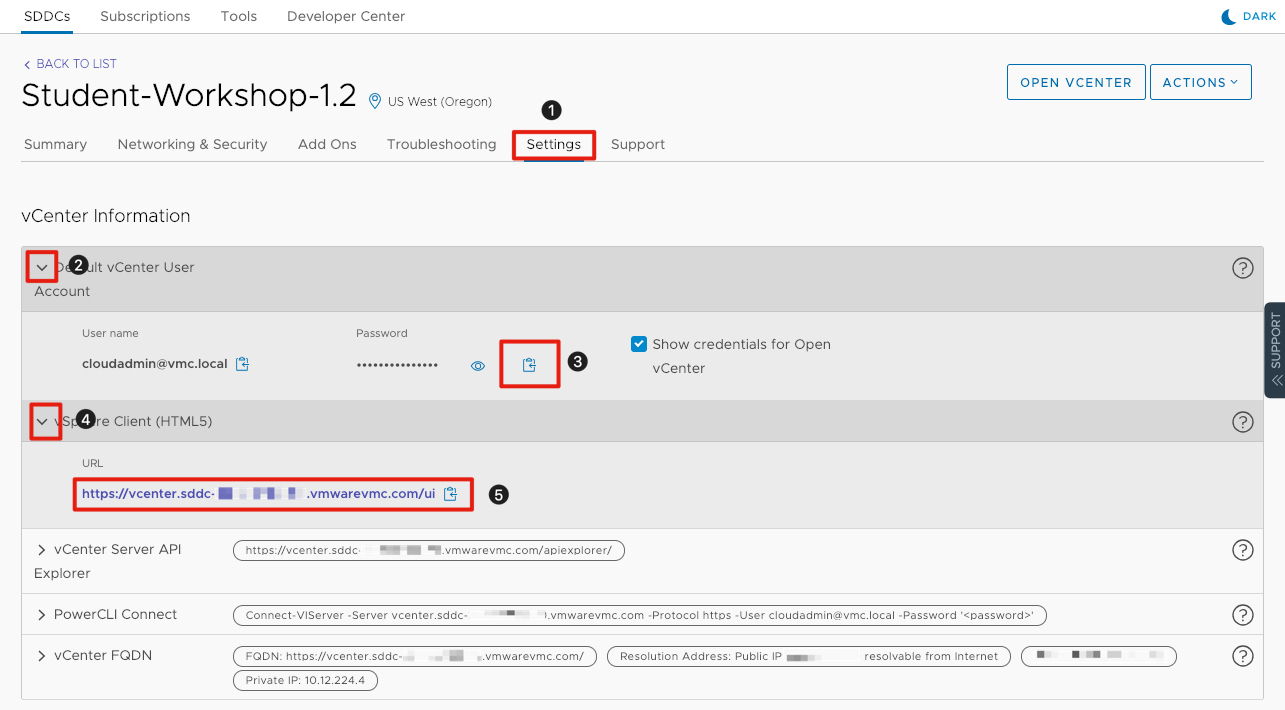
Task: Click the cloudadmin@vmc.local user name text
Action: tap(155, 364)
